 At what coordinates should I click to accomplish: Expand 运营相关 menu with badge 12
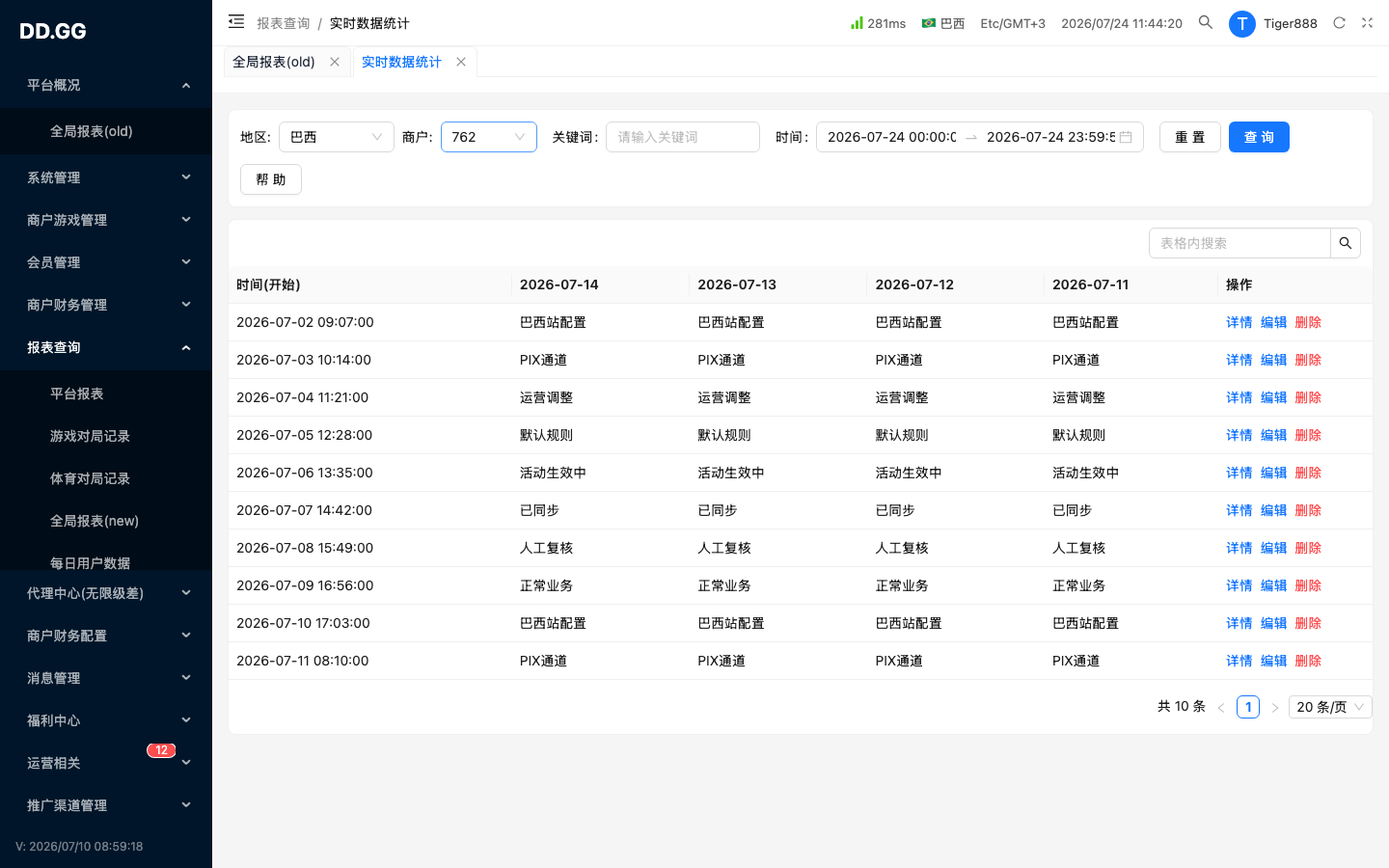point(106,763)
